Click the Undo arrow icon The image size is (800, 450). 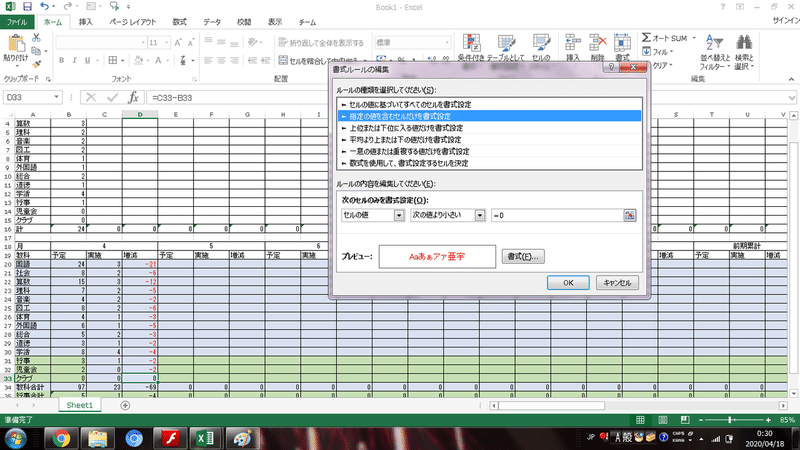[44, 7]
